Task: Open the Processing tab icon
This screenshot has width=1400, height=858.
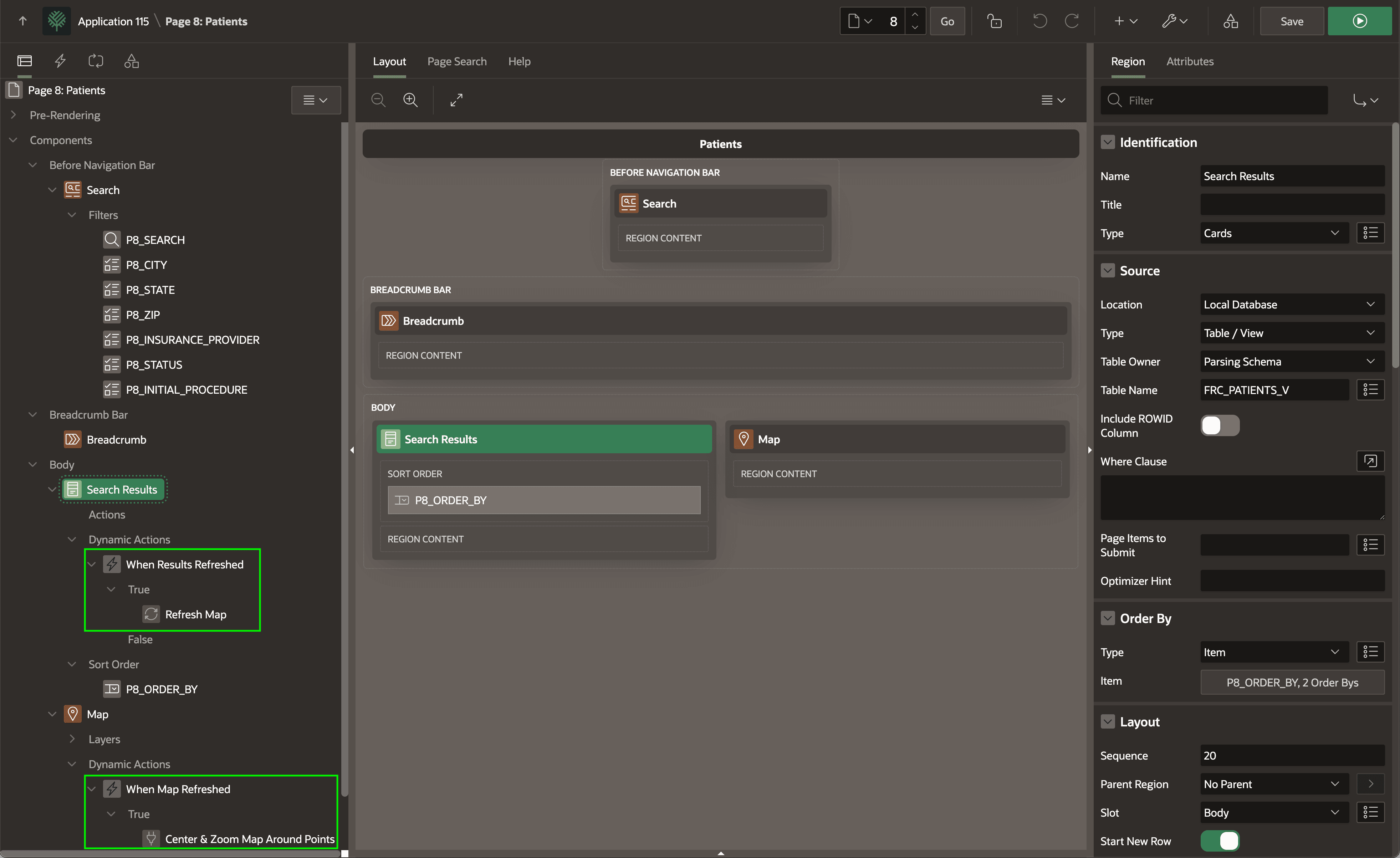Action: tap(96, 61)
